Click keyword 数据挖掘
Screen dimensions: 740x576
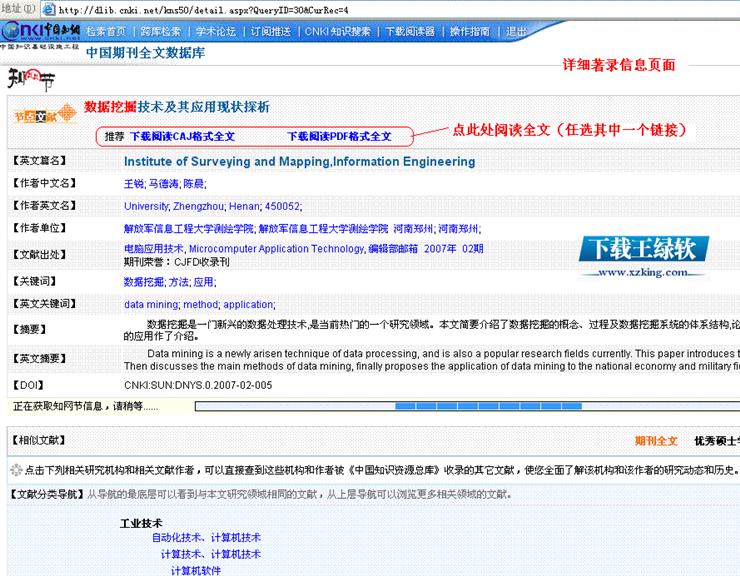click(x=143, y=282)
